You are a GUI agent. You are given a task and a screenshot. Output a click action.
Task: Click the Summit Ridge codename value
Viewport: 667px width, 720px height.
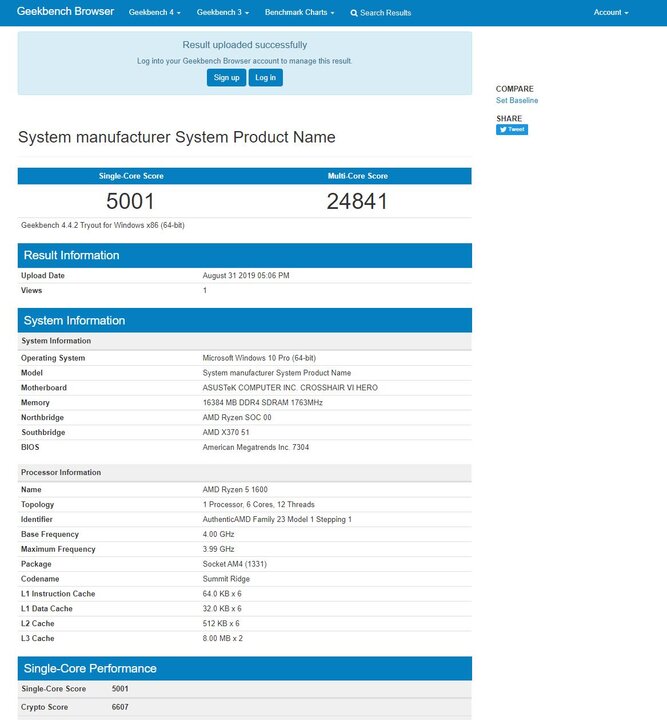pyautogui.click(x=226, y=579)
